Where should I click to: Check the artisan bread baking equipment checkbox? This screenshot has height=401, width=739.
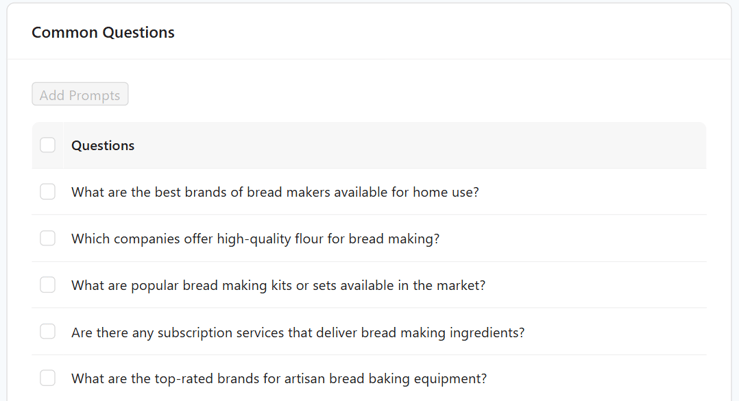(48, 378)
